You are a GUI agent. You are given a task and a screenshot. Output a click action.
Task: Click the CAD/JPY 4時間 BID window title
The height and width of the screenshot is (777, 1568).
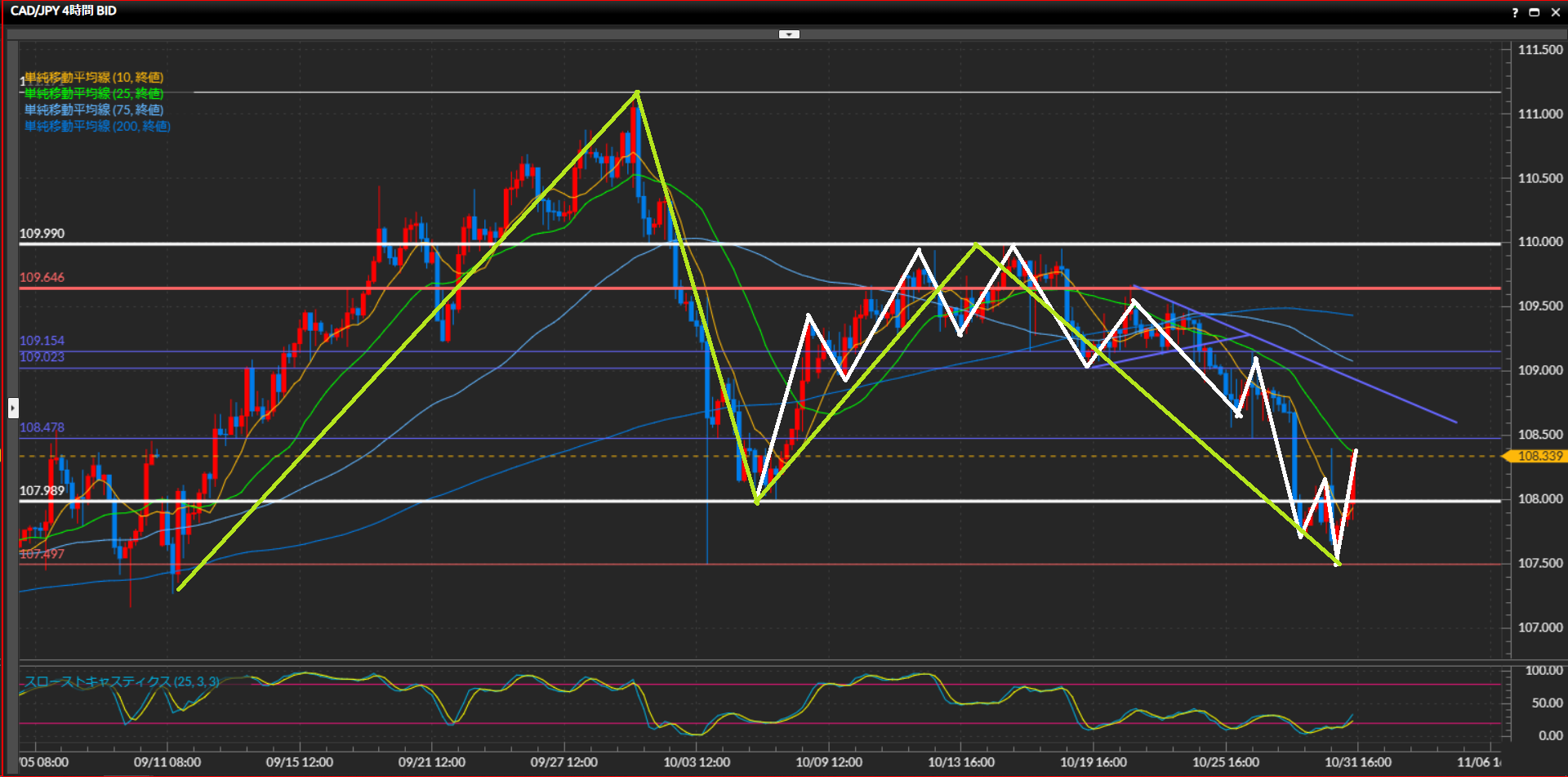click(x=64, y=11)
